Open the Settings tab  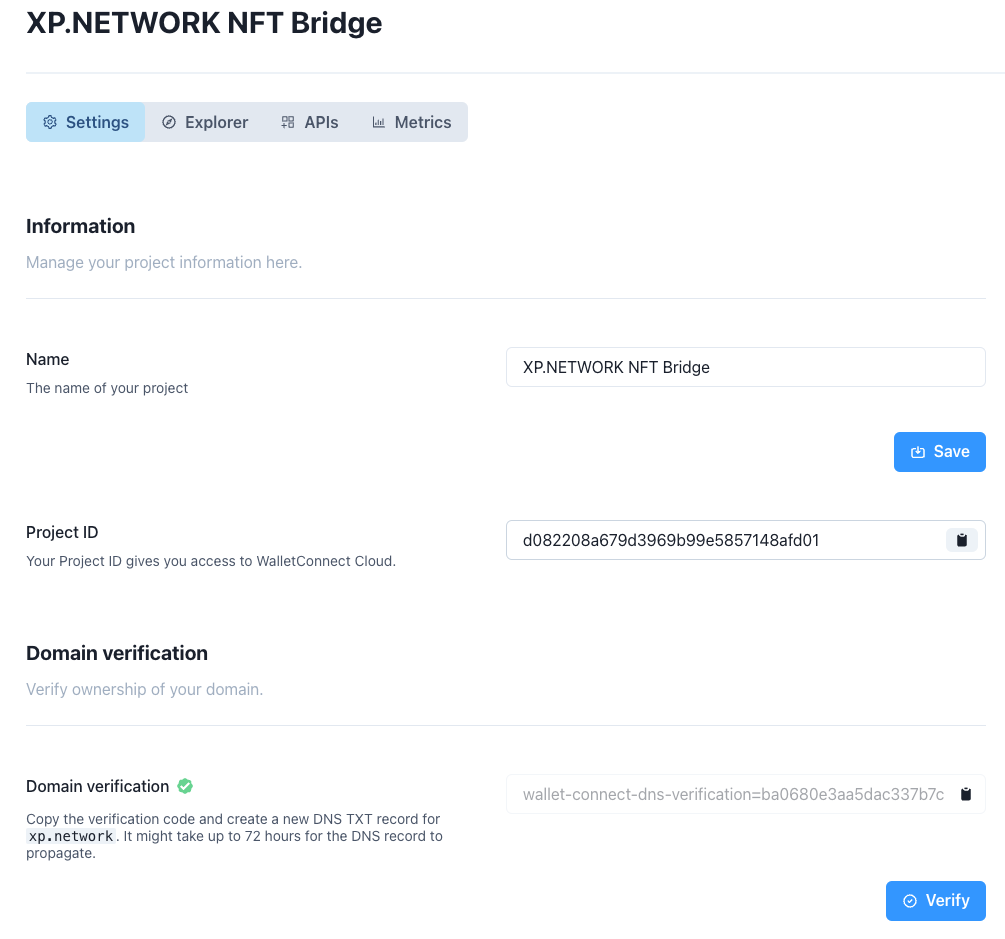tap(85, 122)
